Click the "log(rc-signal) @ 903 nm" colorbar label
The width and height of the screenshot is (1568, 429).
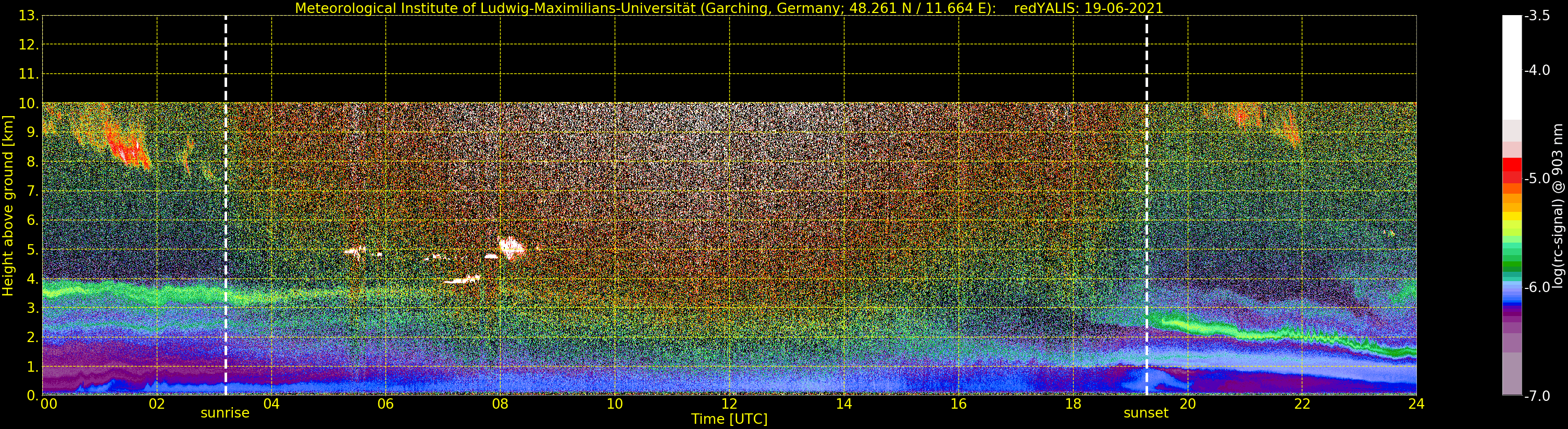[x=1558, y=206]
